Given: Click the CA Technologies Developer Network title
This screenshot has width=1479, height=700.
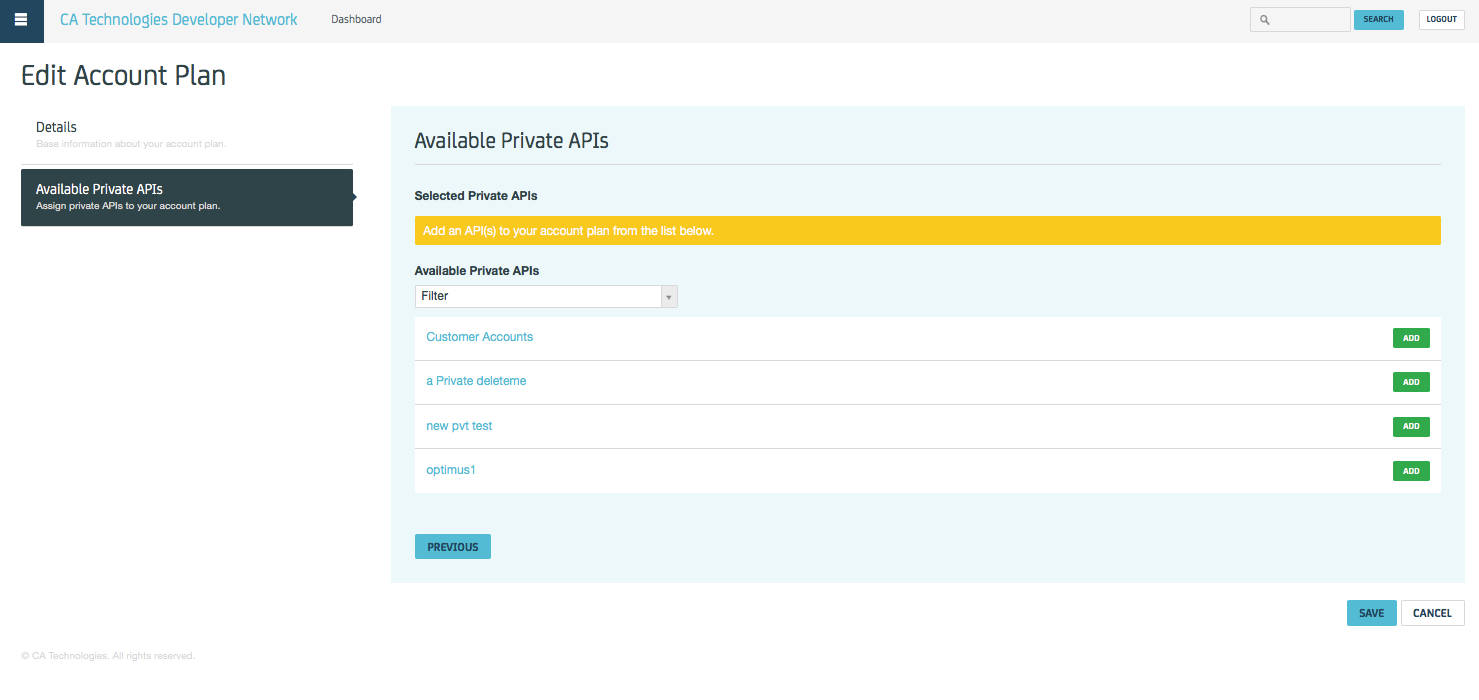Looking at the screenshot, I should click(x=178, y=20).
